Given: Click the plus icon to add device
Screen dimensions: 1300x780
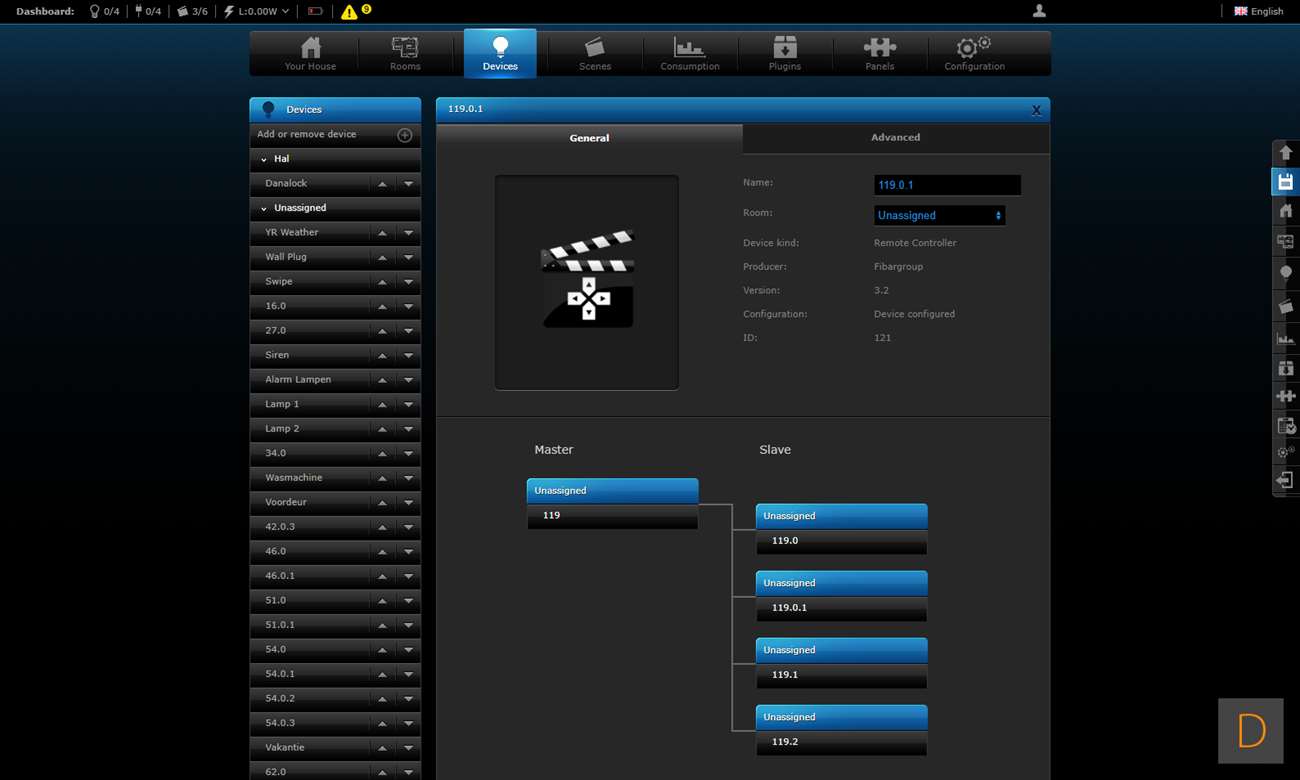Looking at the screenshot, I should (404, 135).
